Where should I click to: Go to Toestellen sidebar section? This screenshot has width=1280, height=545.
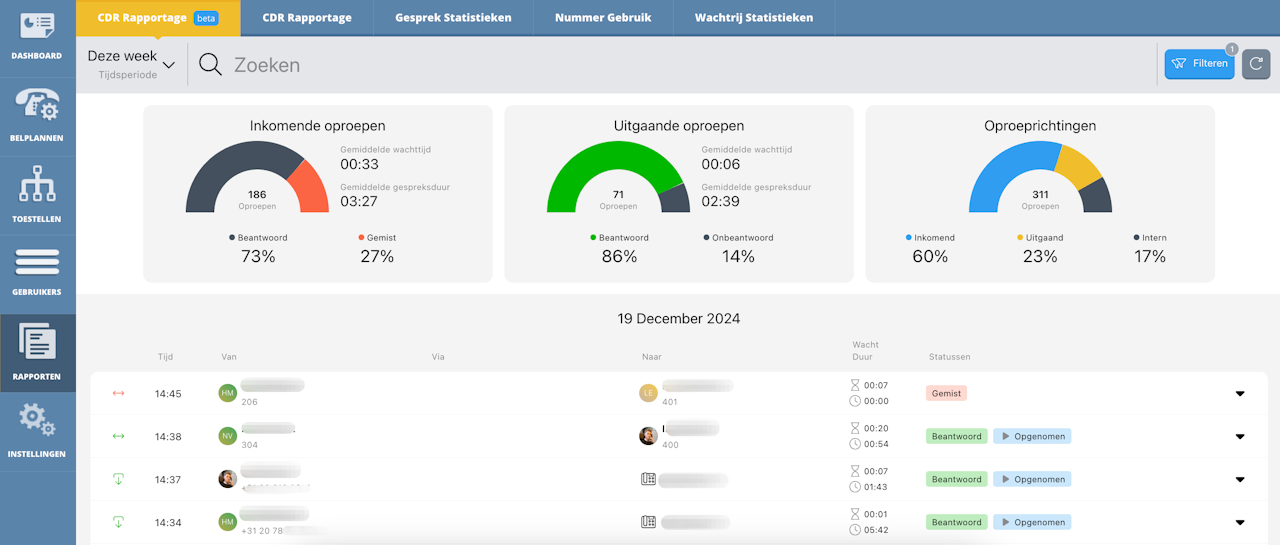[x=37, y=190]
